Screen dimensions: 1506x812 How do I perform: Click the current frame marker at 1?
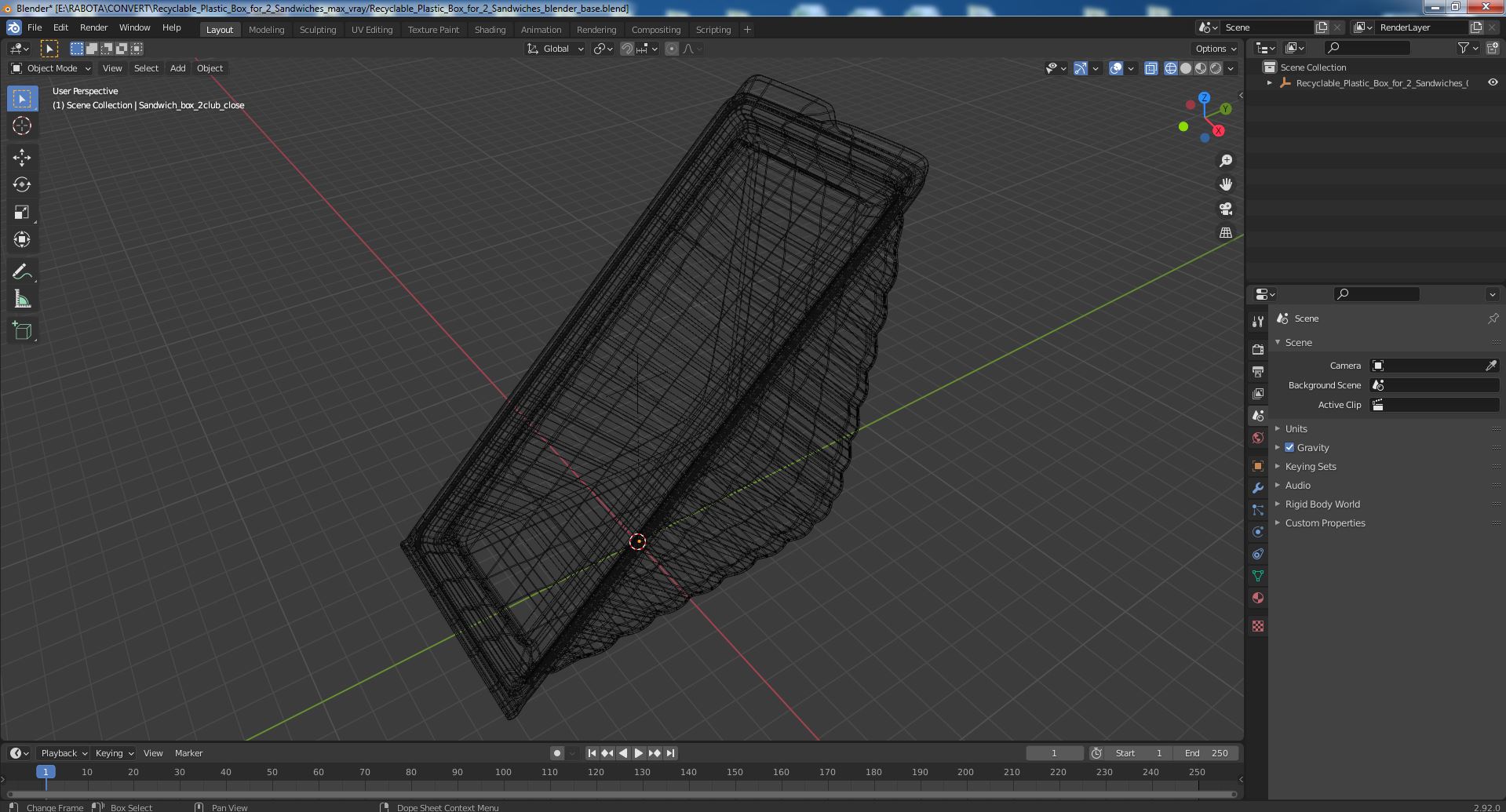click(46, 772)
